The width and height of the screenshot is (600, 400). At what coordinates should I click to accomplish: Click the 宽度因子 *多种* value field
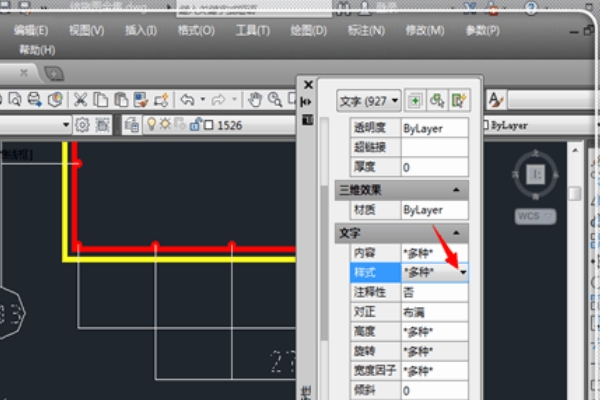(434, 371)
